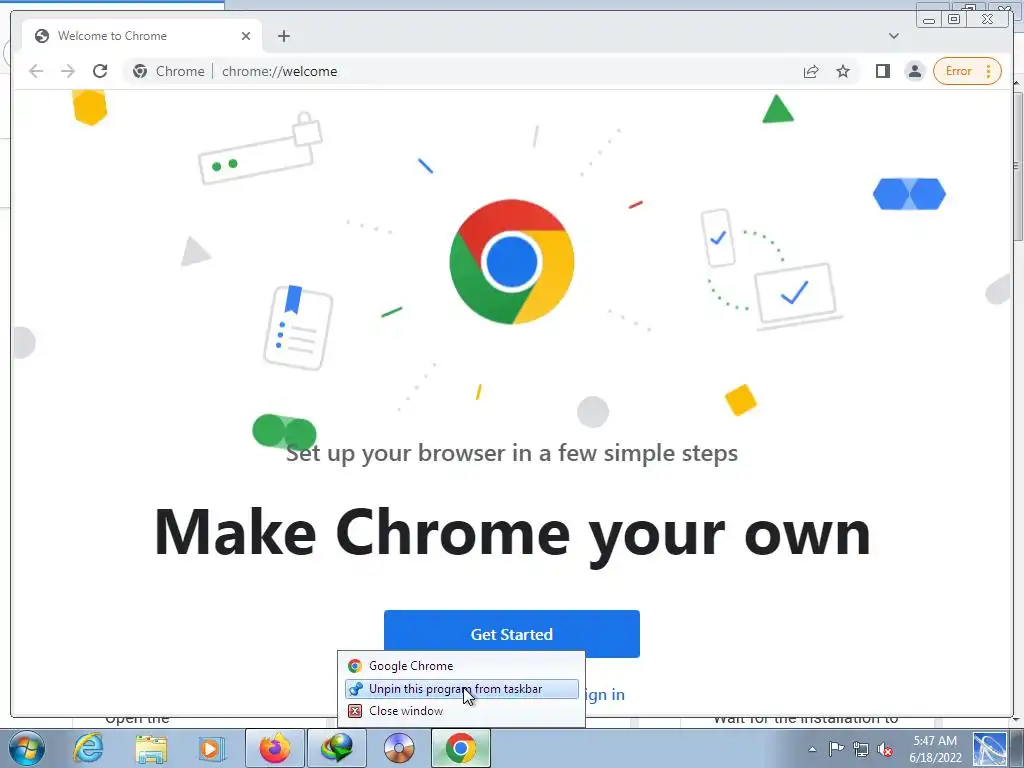Open Internet Download Manager taskbar icon

click(x=337, y=748)
